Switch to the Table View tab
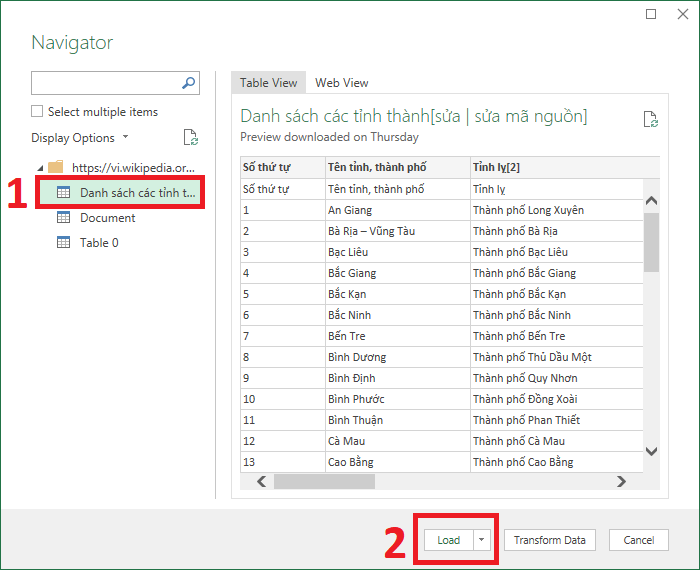Screen dimensions: 700x570 268,83
